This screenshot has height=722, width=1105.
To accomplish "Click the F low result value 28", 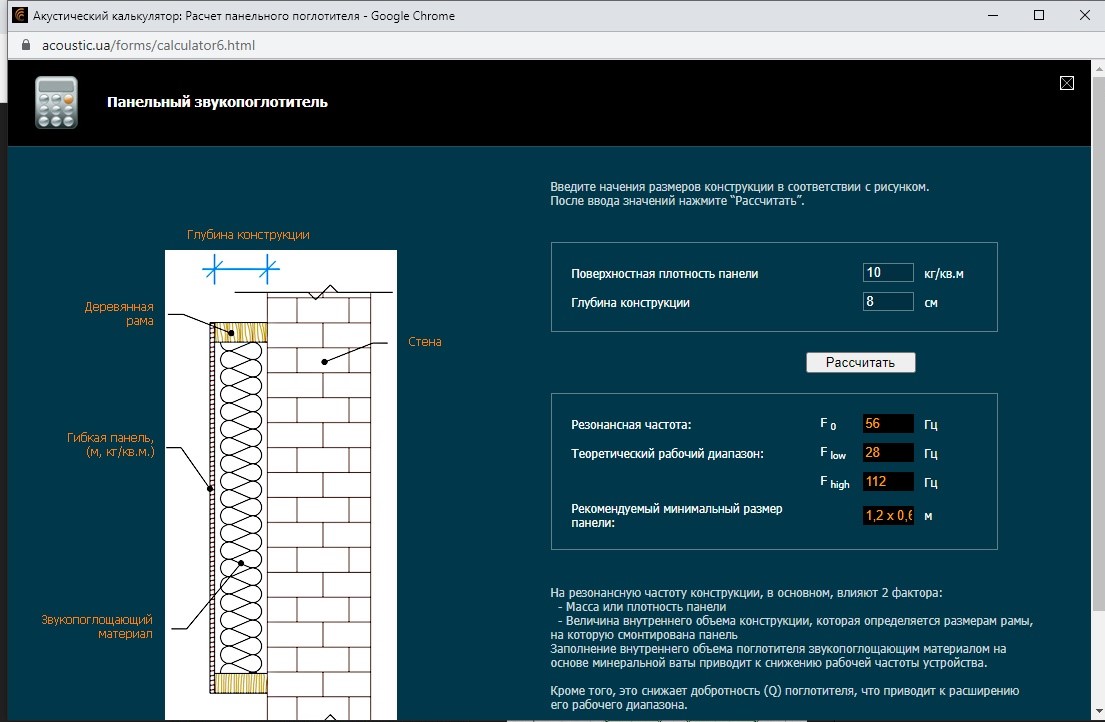I will coord(888,452).
